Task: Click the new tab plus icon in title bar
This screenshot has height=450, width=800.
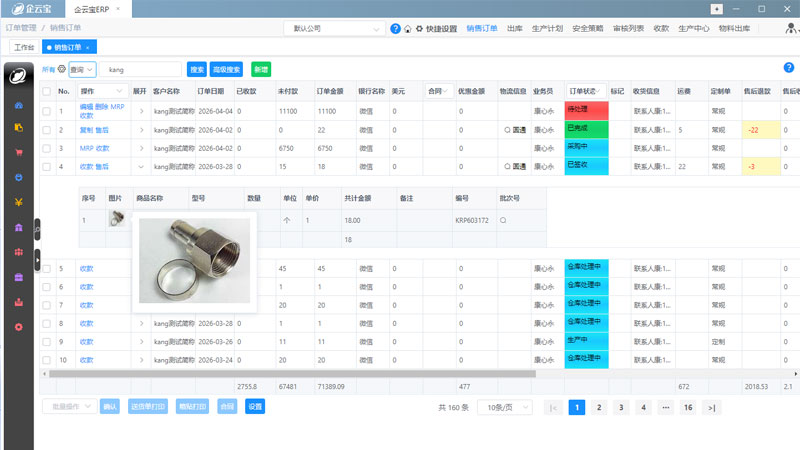Action: pyautogui.click(x=716, y=9)
